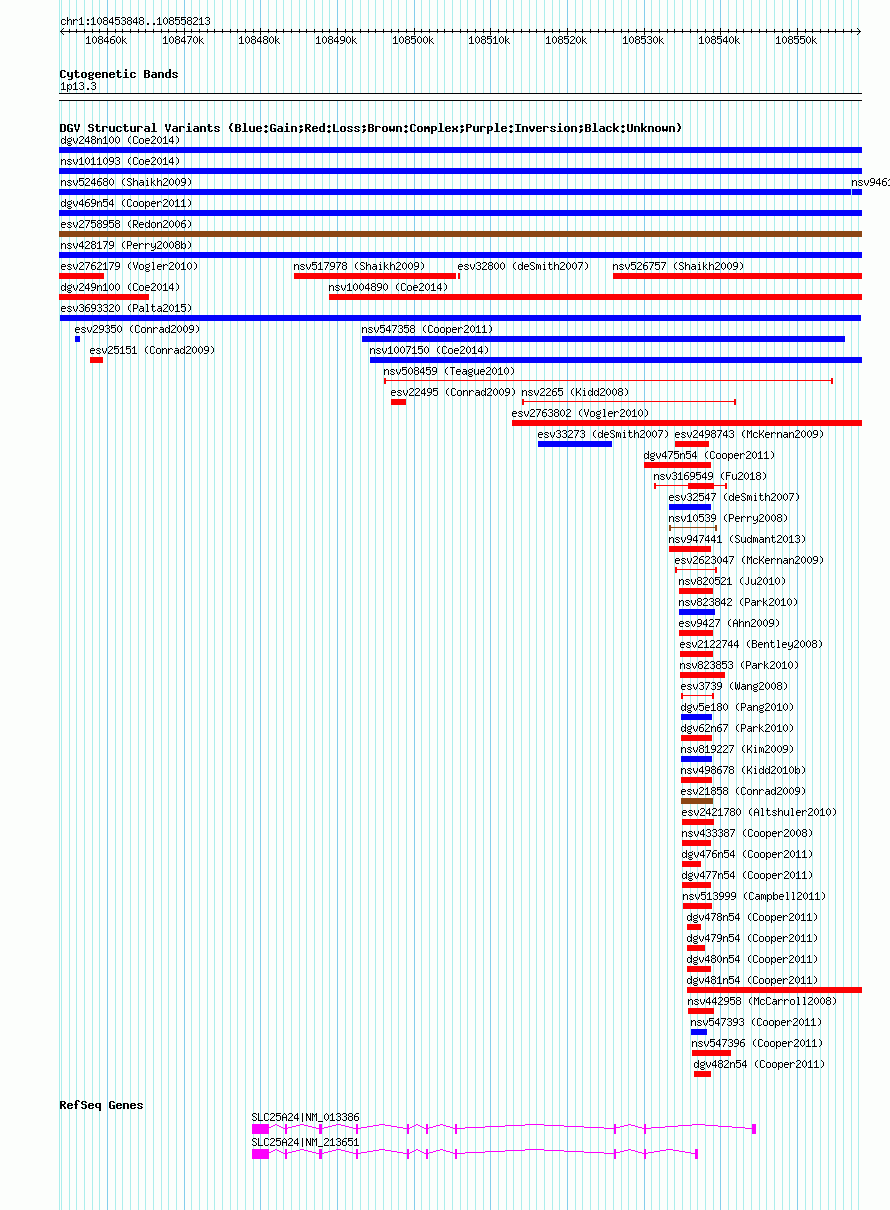Click the dgv482n54 (Cooper2011) label
The image size is (890, 1210).
point(759,1064)
